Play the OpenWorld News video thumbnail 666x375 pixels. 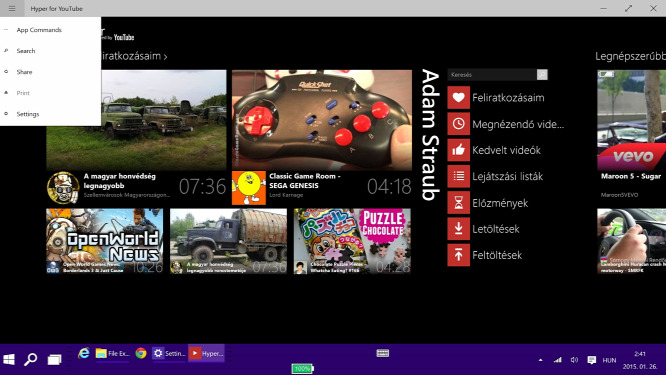[104, 241]
